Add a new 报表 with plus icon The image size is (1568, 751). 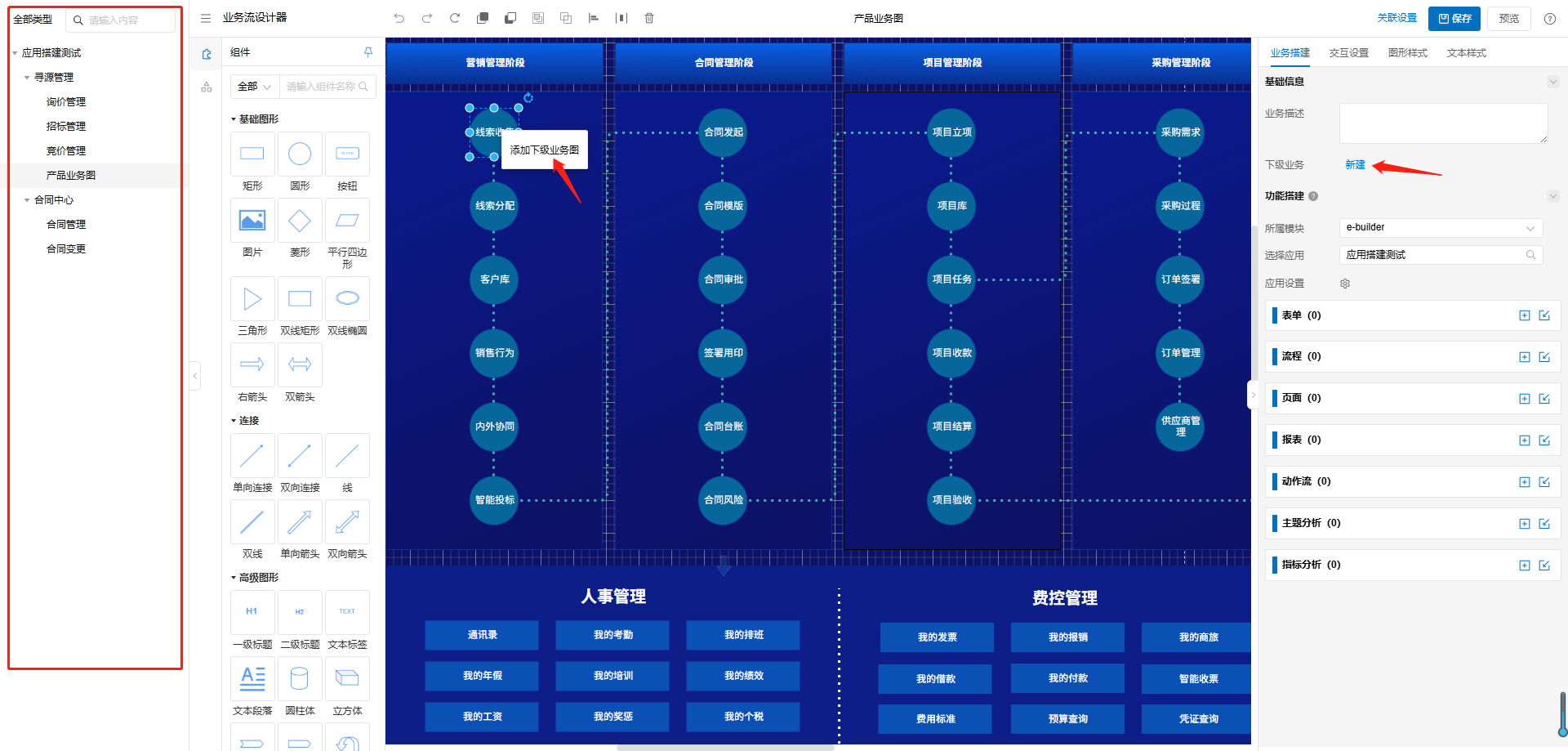click(1524, 440)
